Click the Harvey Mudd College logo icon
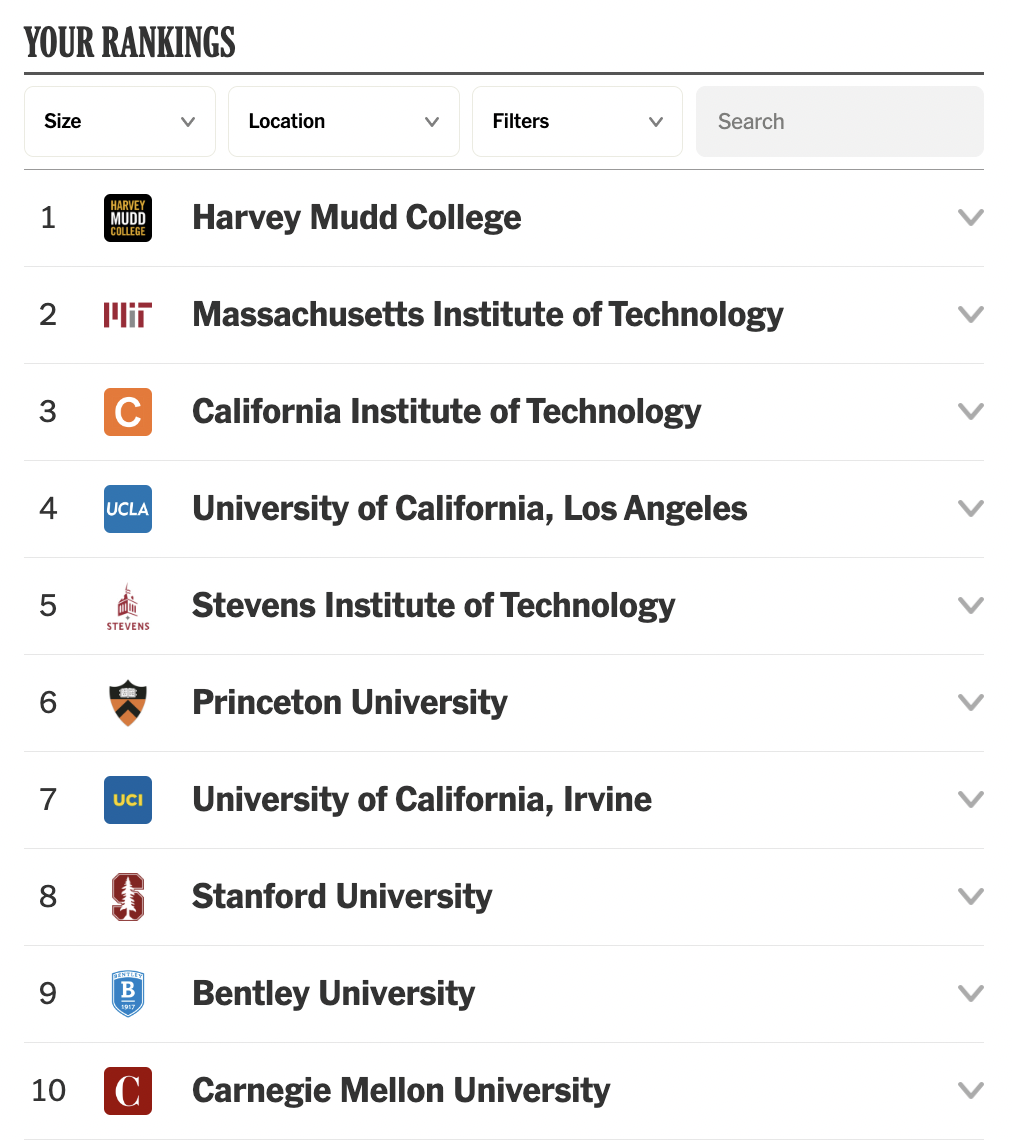The image size is (1012, 1140). click(x=128, y=218)
